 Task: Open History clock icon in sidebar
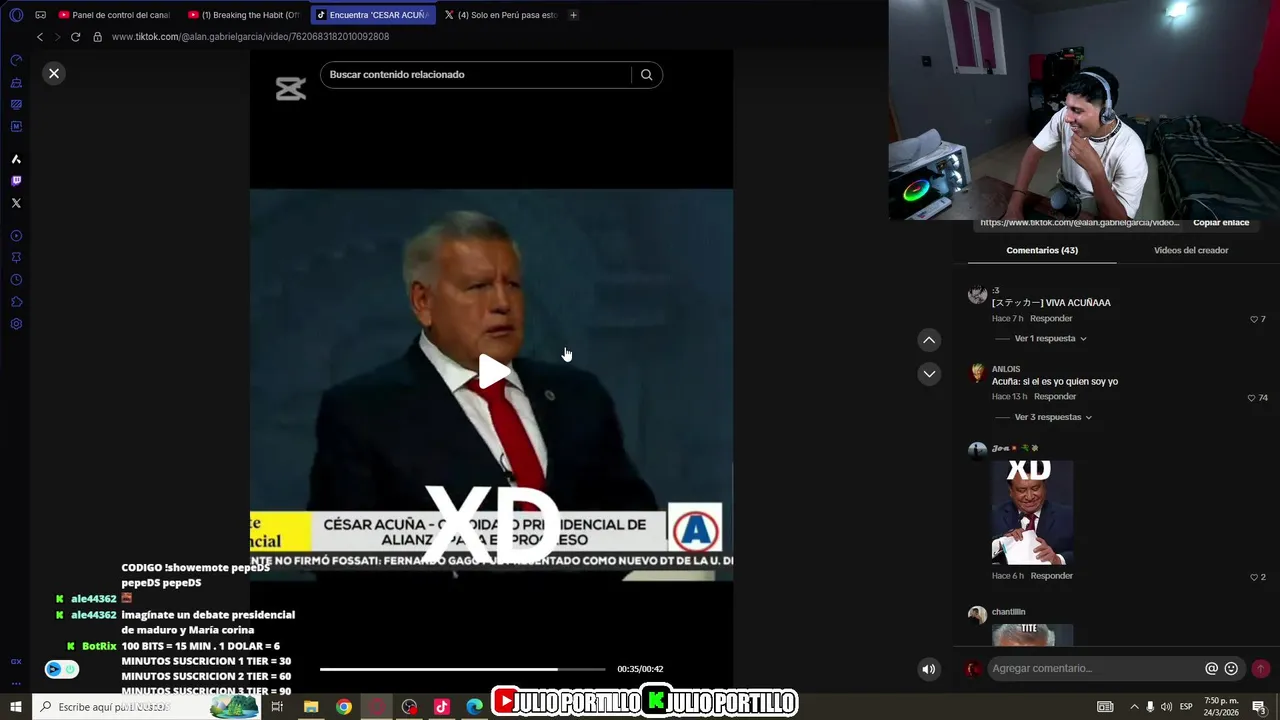point(16,280)
